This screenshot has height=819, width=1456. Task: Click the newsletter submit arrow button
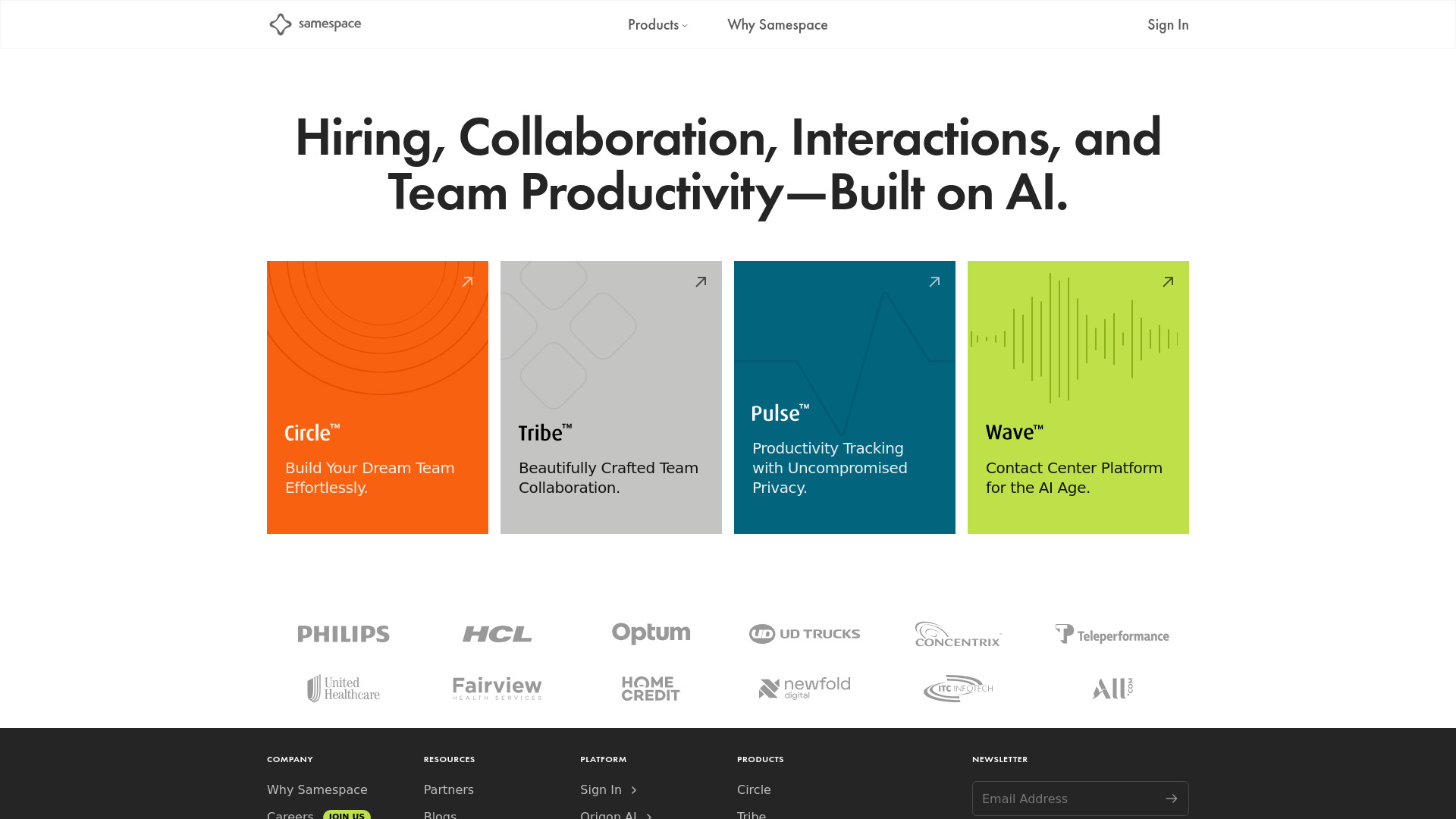(1172, 798)
